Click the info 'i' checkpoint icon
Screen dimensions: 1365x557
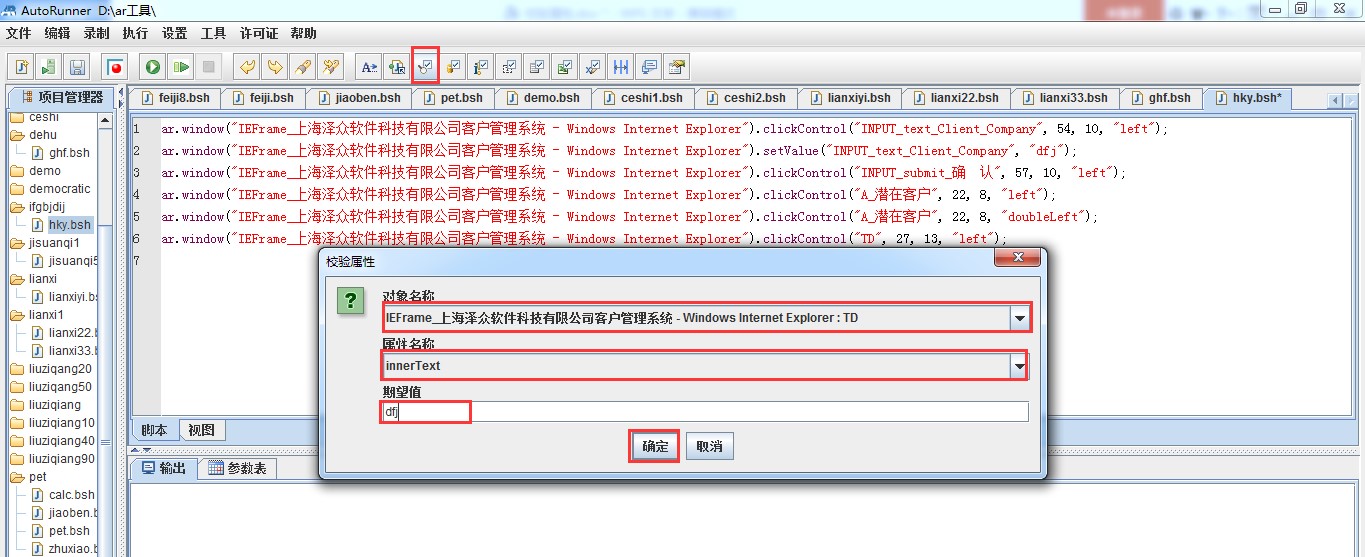click(x=481, y=67)
